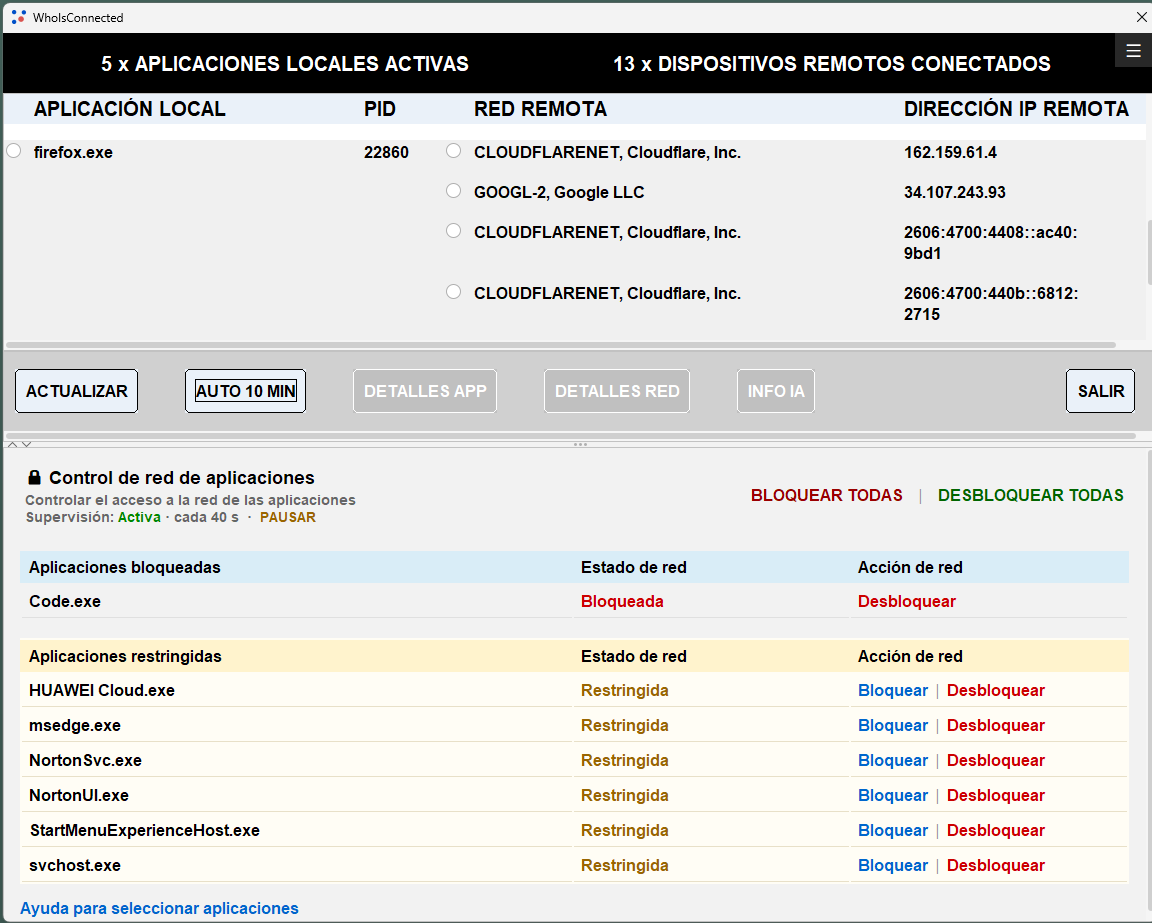1152x923 pixels.
Task: Click svchost.exe in restricted list
Action: (x=75, y=866)
